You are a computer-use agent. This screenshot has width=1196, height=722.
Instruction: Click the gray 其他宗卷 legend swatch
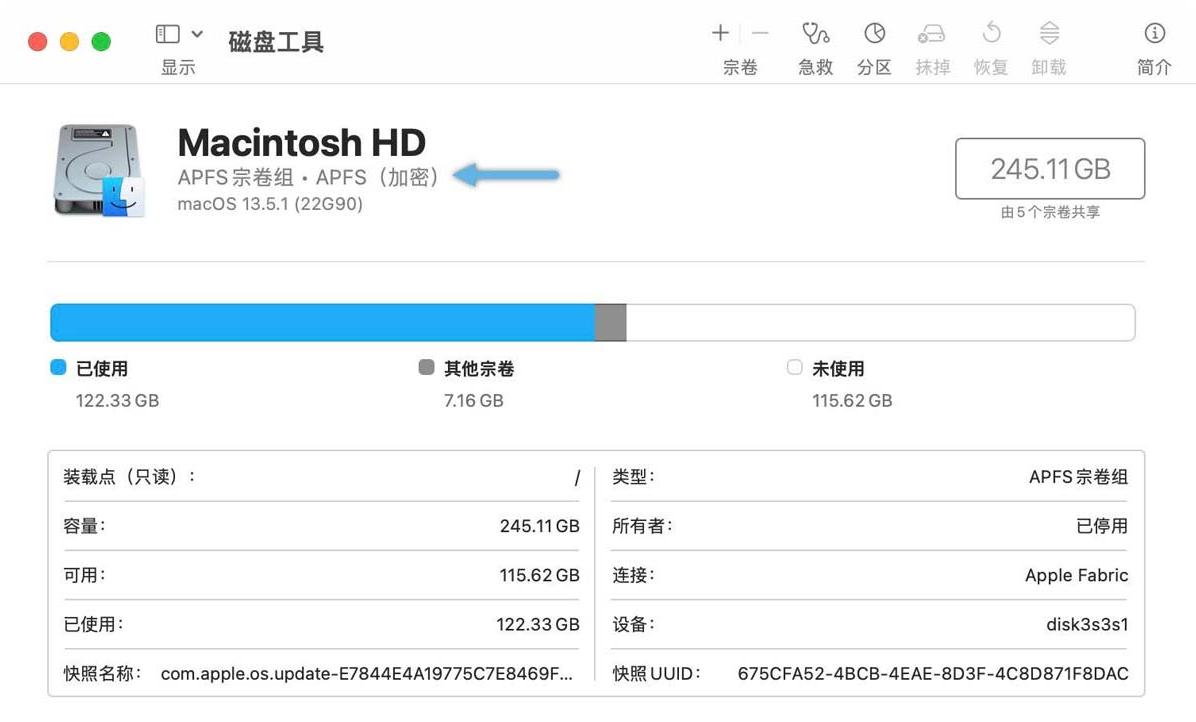[x=427, y=368]
